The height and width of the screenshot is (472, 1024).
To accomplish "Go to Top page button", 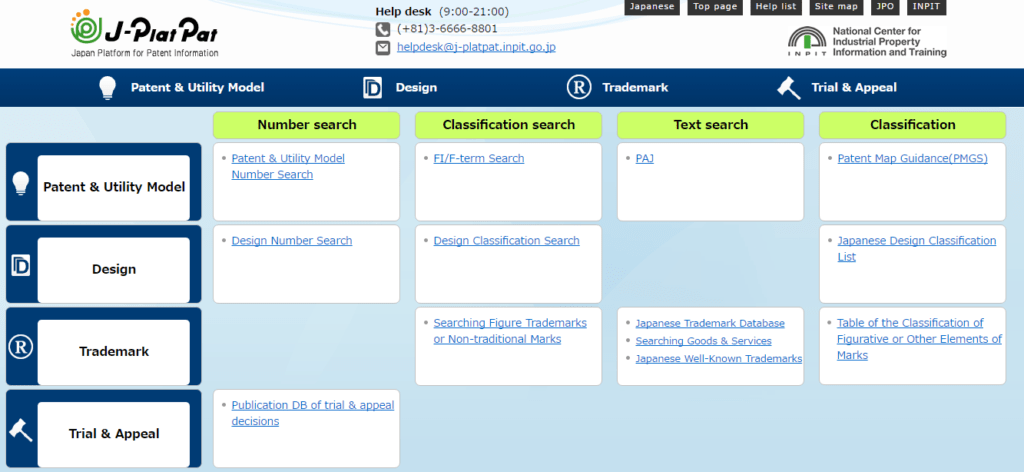I will click(714, 7).
